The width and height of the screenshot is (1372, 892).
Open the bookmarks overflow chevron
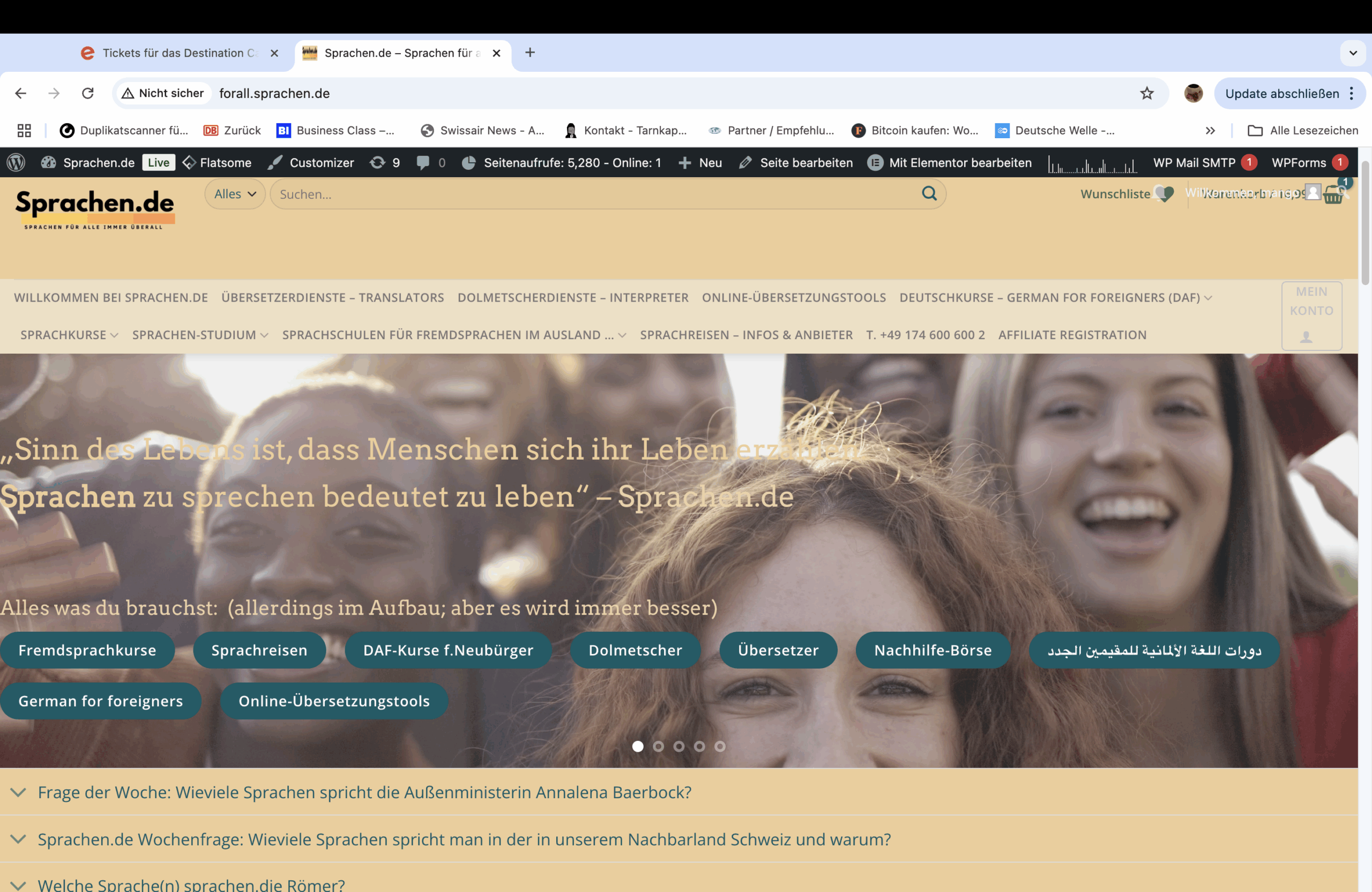pos(1210,131)
